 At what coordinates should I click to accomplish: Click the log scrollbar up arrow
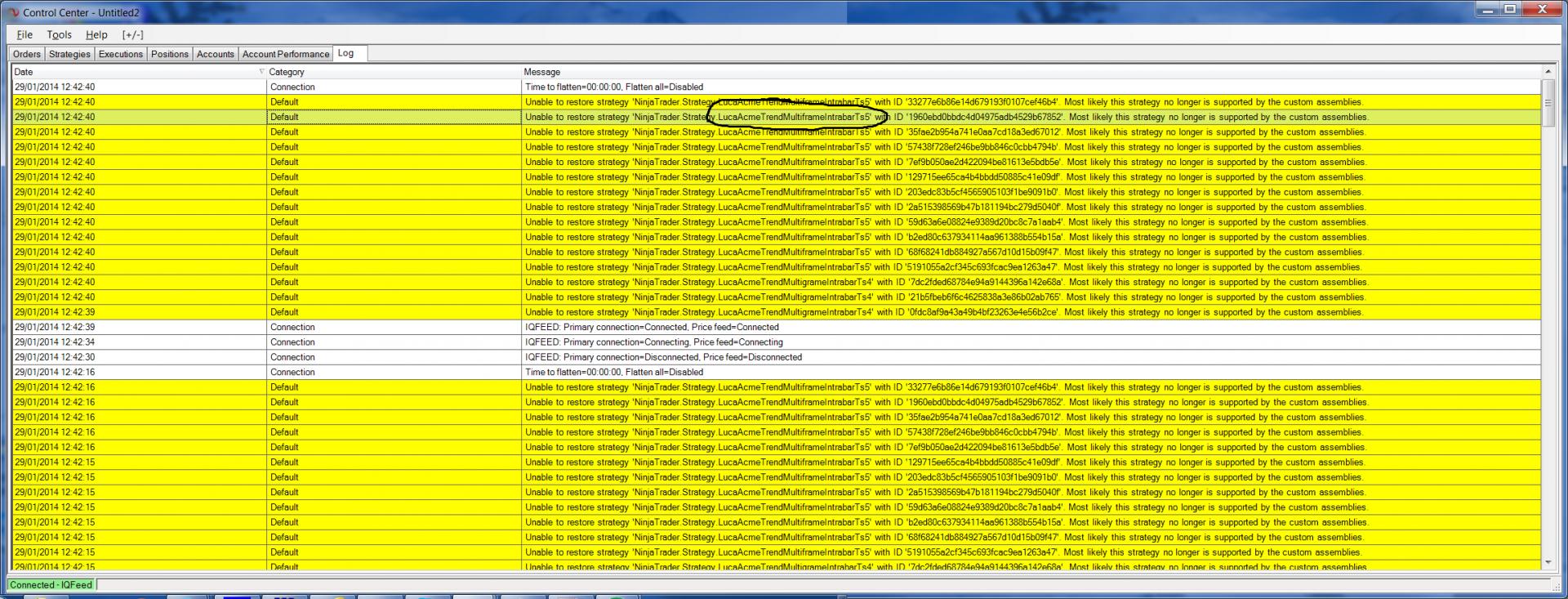point(1548,72)
